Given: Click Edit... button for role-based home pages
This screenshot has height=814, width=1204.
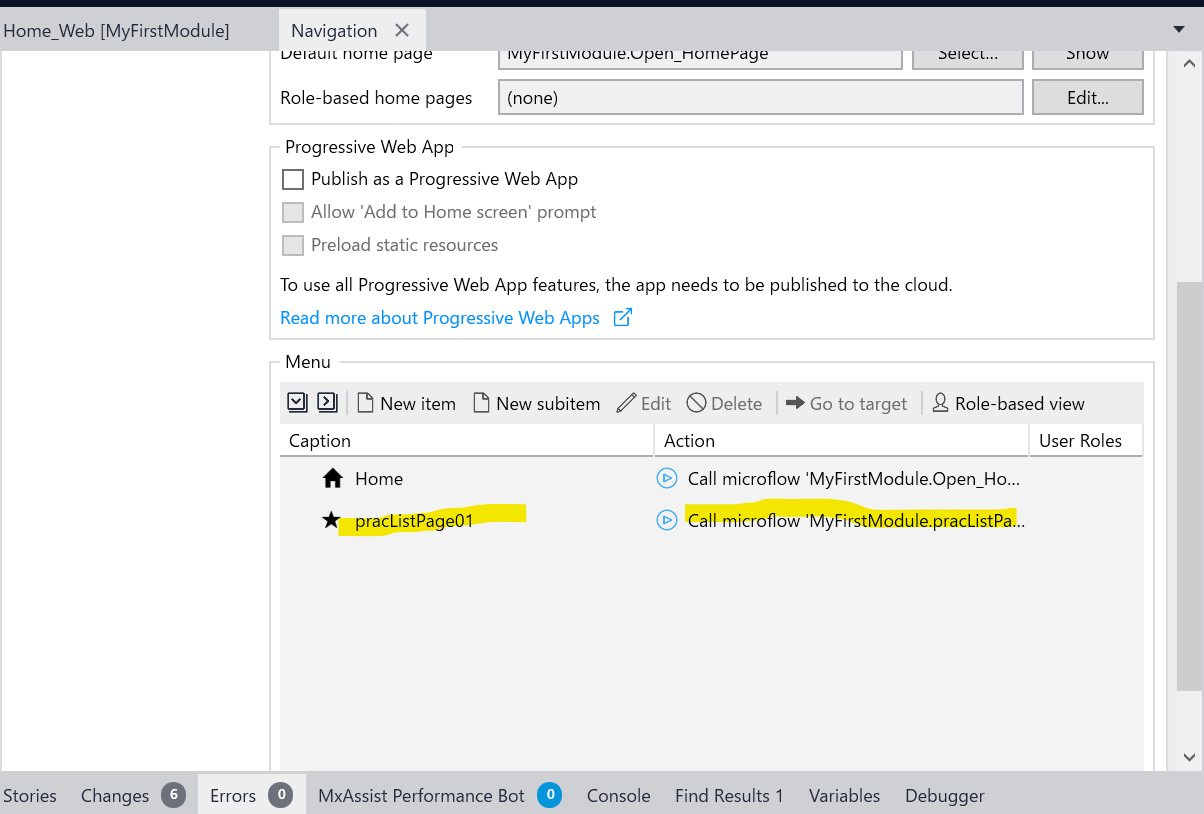Looking at the screenshot, I should pos(1087,98).
